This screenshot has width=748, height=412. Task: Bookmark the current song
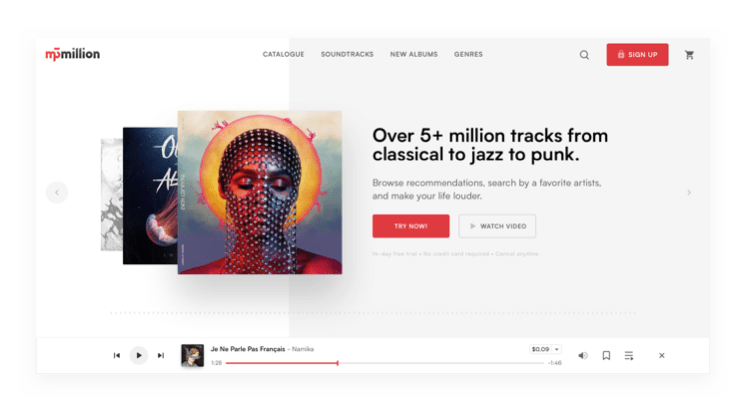pyautogui.click(x=606, y=355)
